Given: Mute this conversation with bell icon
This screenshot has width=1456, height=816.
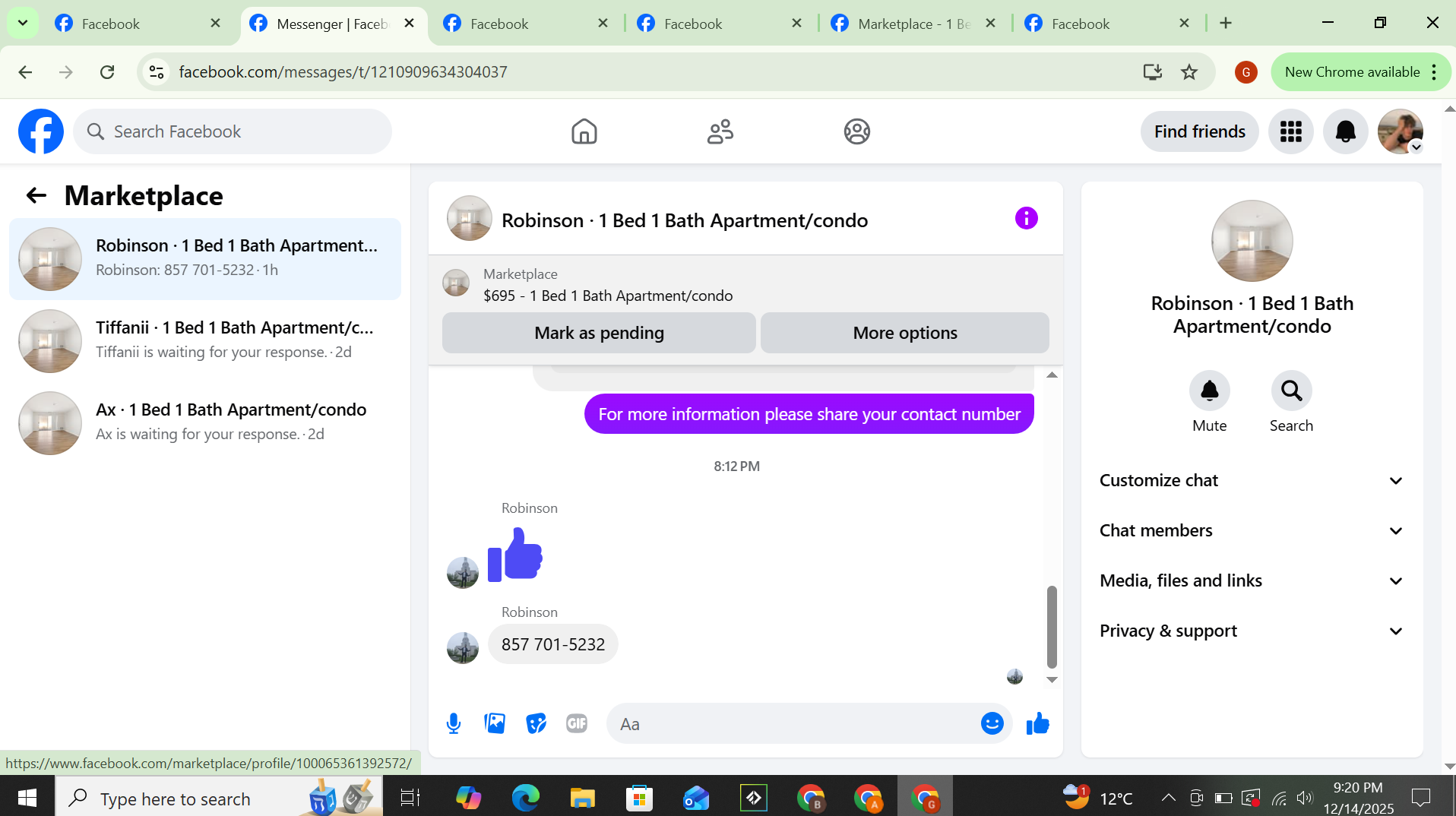Looking at the screenshot, I should [1209, 391].
